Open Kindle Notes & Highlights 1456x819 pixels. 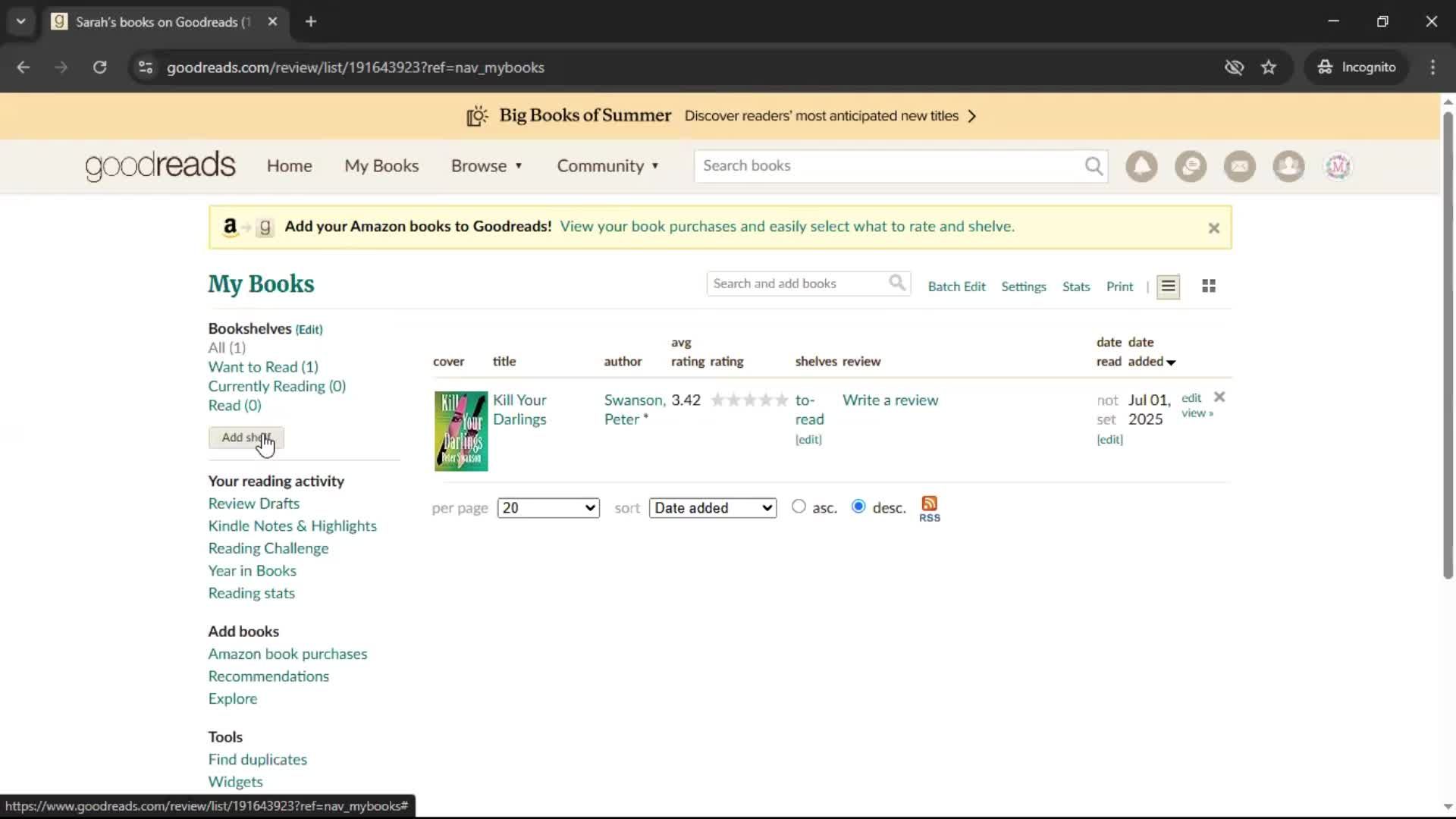(292, 526)
